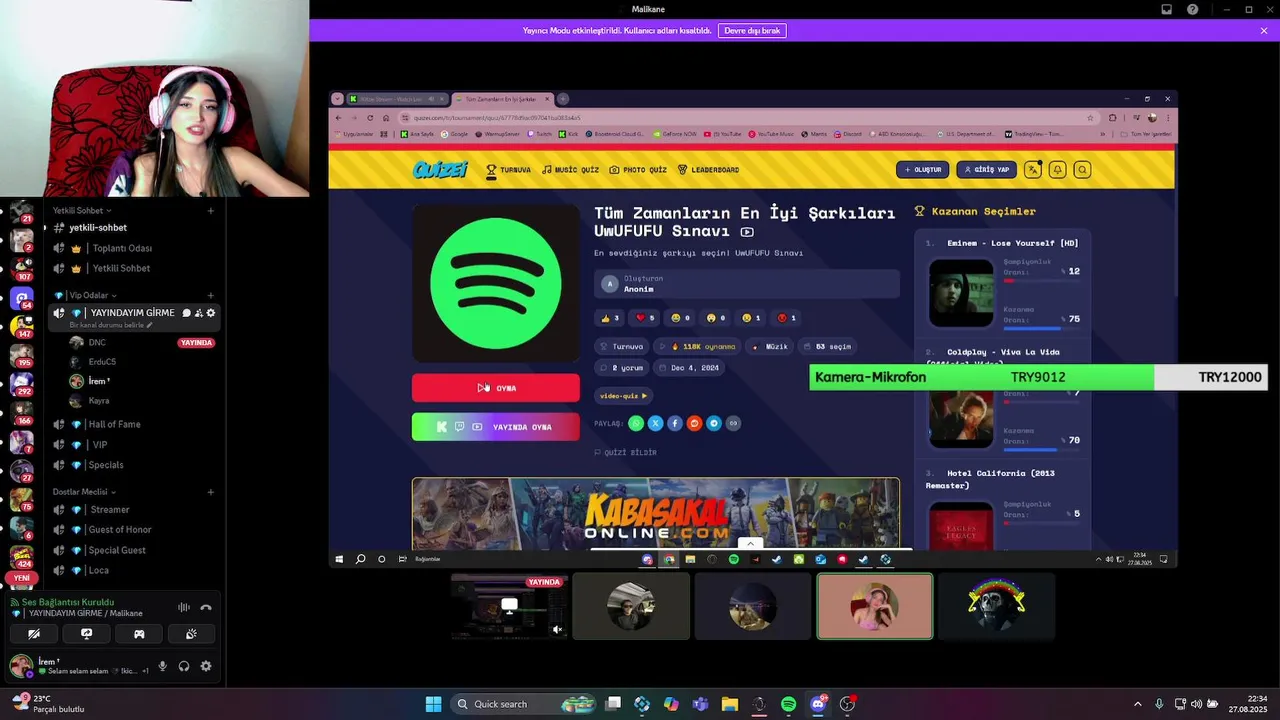
Task: Edit YAYINDAYIM GİRME channel settings gear
Action: click(x=210, y=313)
